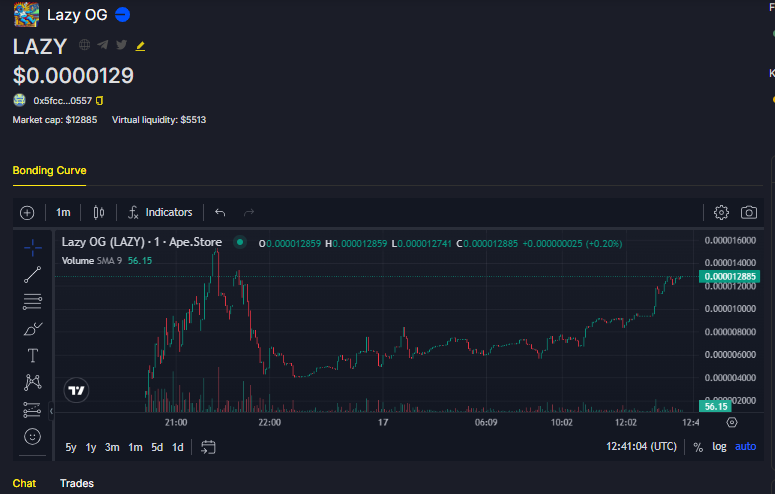Toggle the green market status dot

pos(240,242)
